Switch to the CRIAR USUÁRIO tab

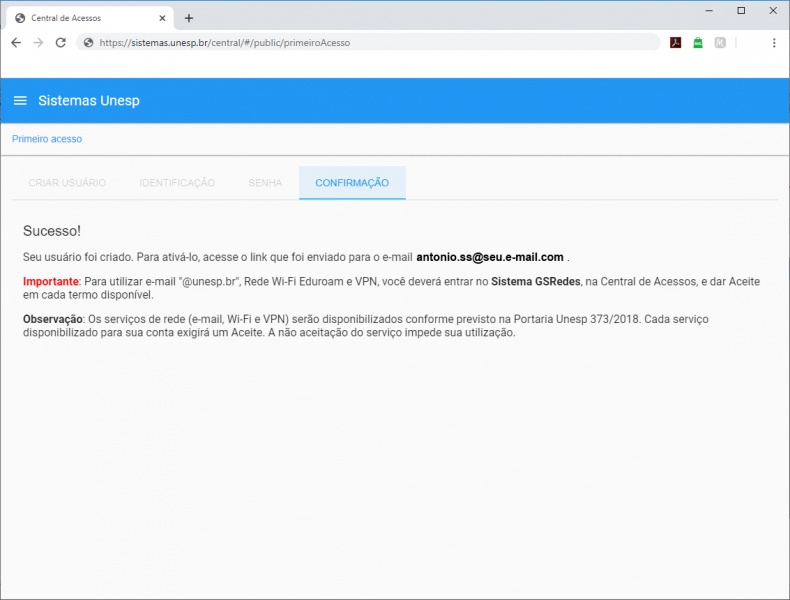click(67, 183)
